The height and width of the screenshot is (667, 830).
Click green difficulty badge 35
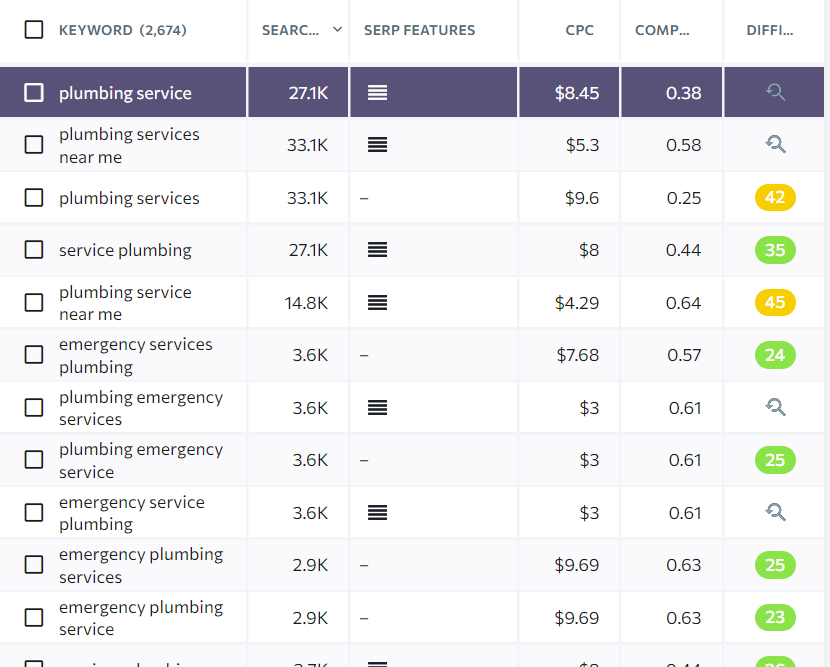[775, 250]
